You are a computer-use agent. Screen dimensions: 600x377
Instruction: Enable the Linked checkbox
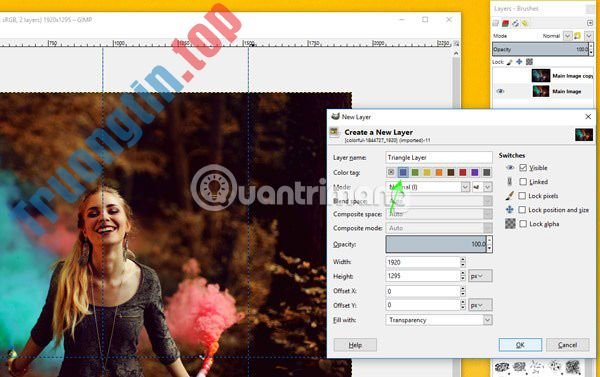[x=523, y=182]
